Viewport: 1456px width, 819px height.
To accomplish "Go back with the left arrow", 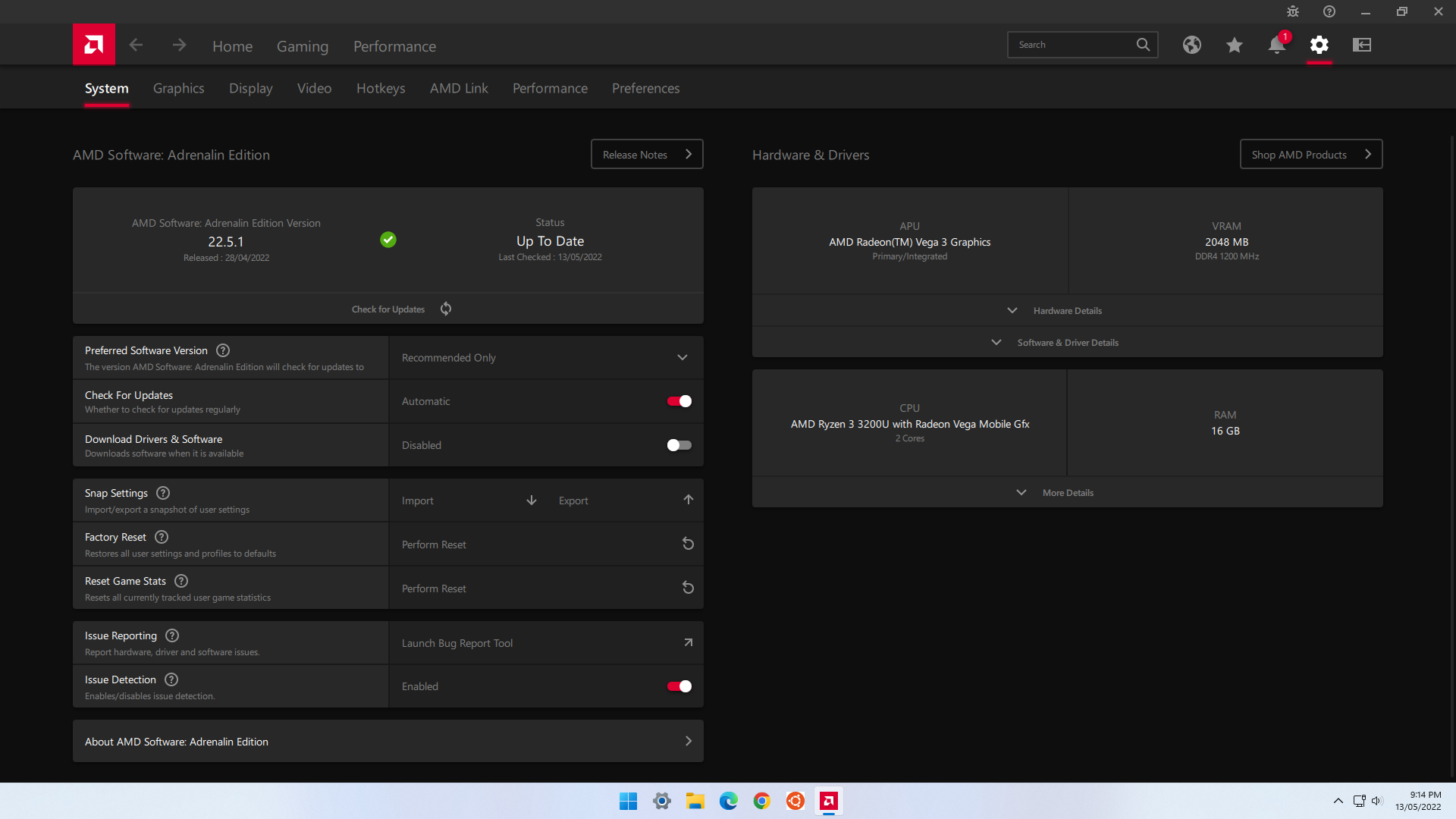I will point(136,45).
